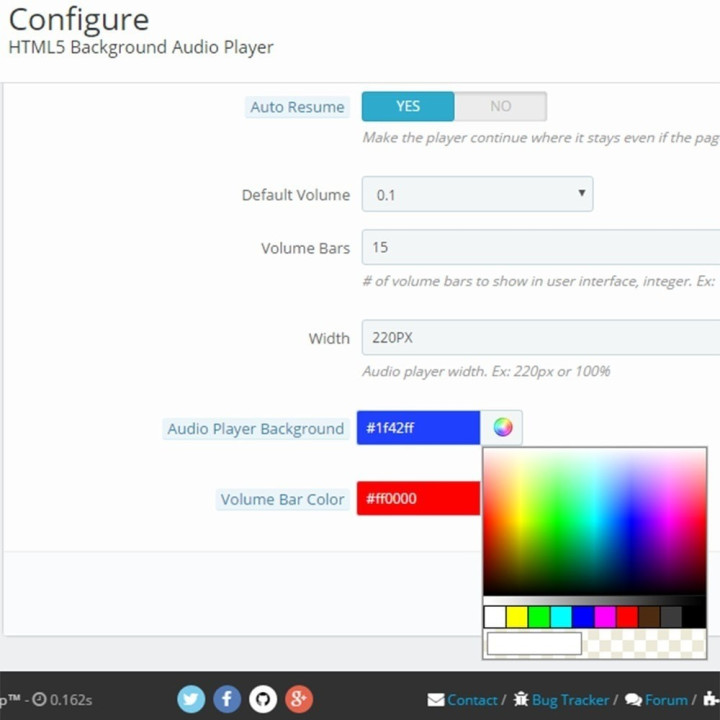Select the cyan swatch in the palette
This screenshot has height=720, width=720.
pyautogui.click(x=561, y=617)
